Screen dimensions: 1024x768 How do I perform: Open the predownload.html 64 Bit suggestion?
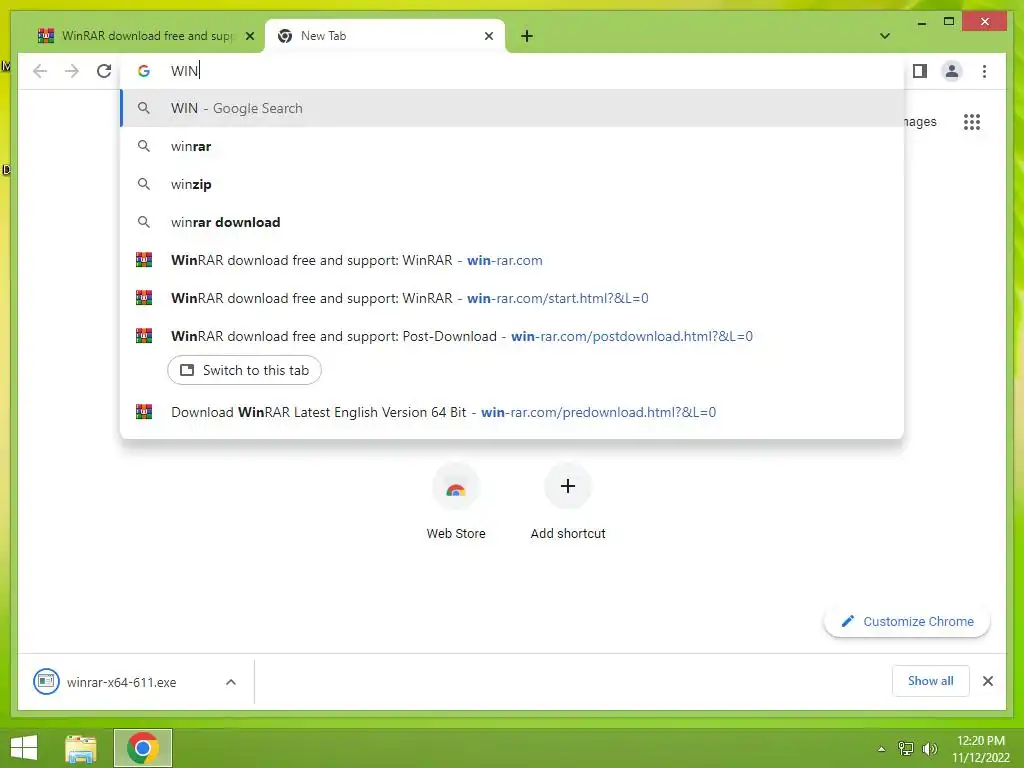click(x=512, y=412)
